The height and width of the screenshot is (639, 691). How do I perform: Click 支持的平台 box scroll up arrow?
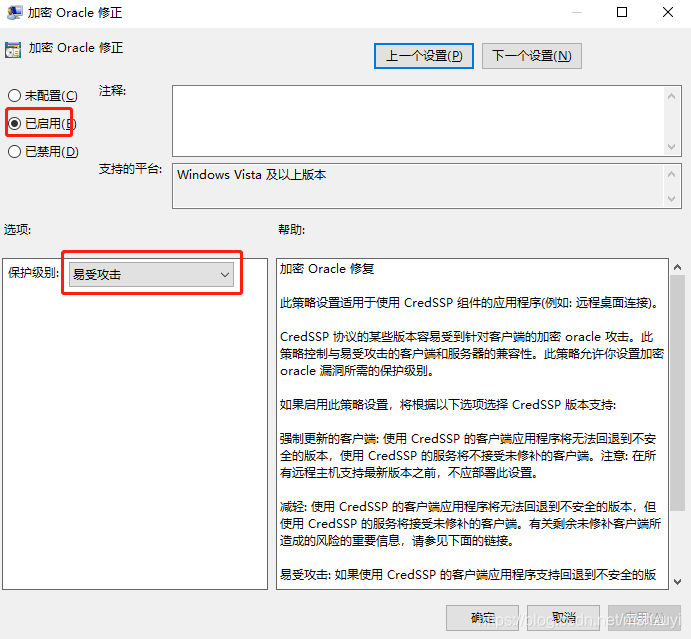[672, 174]
